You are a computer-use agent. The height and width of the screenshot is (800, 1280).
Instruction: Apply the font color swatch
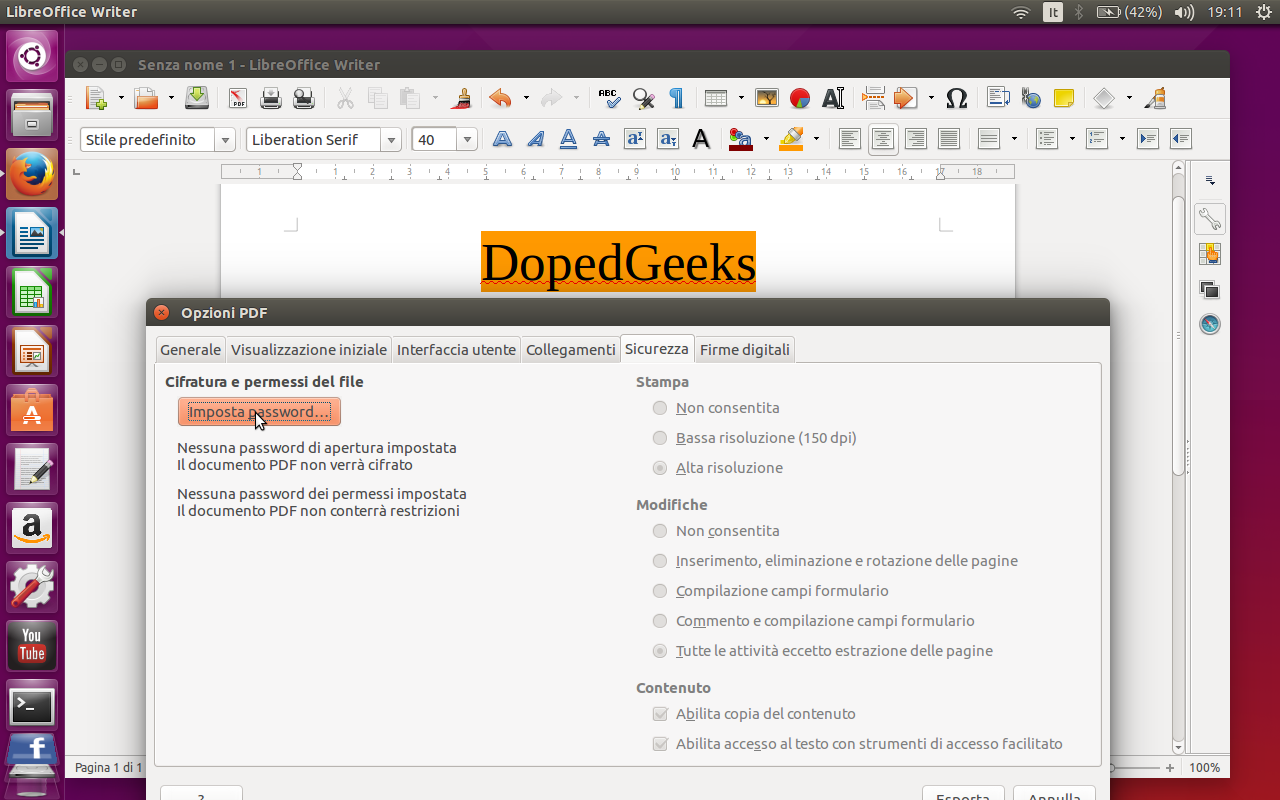click(x=741, y=139)
